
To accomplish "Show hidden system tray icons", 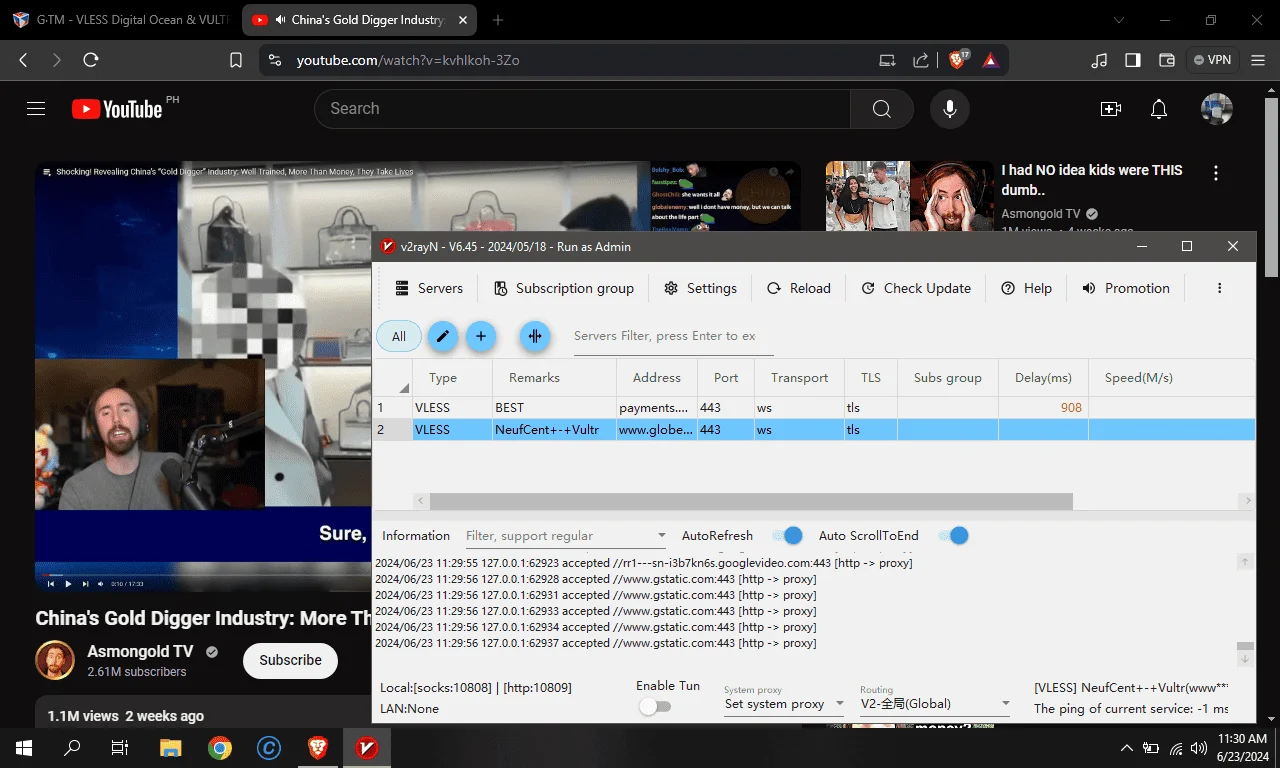I will coord(1127,747).
